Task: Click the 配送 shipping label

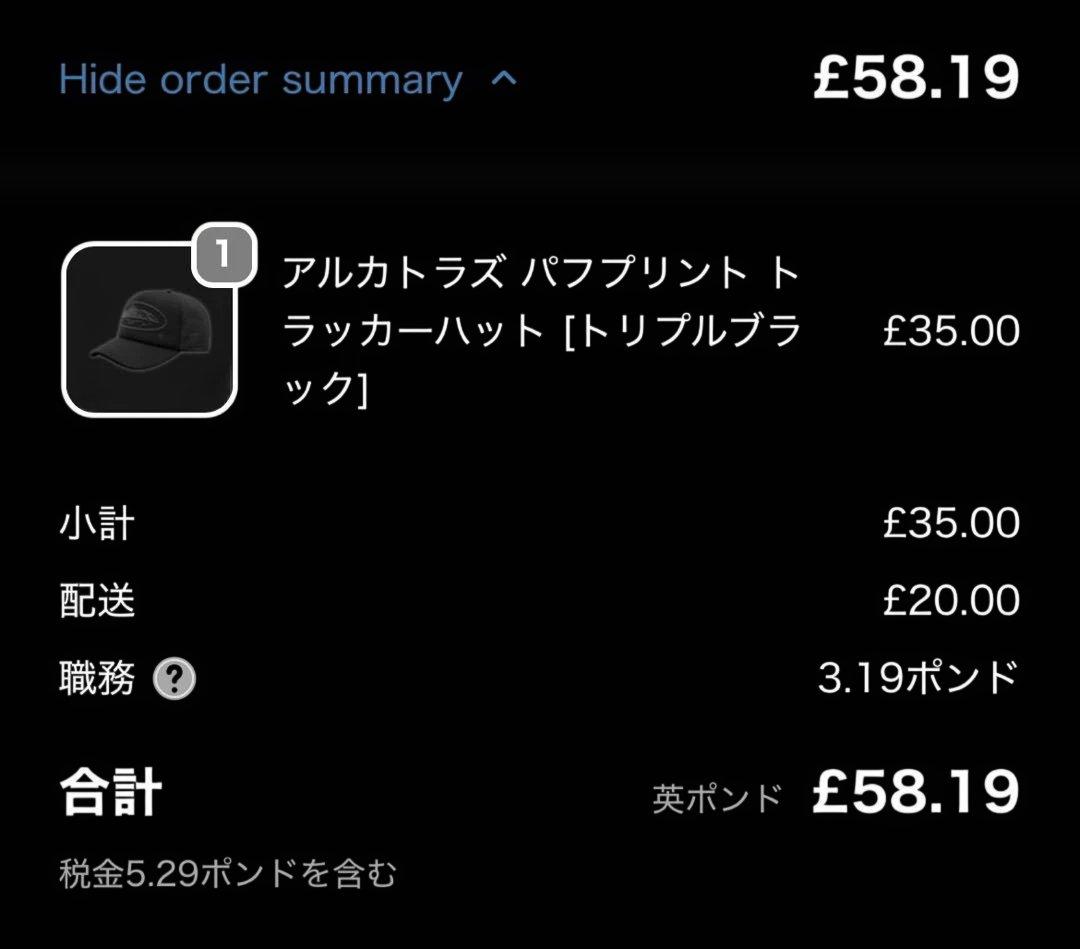Action: [96, 601]
